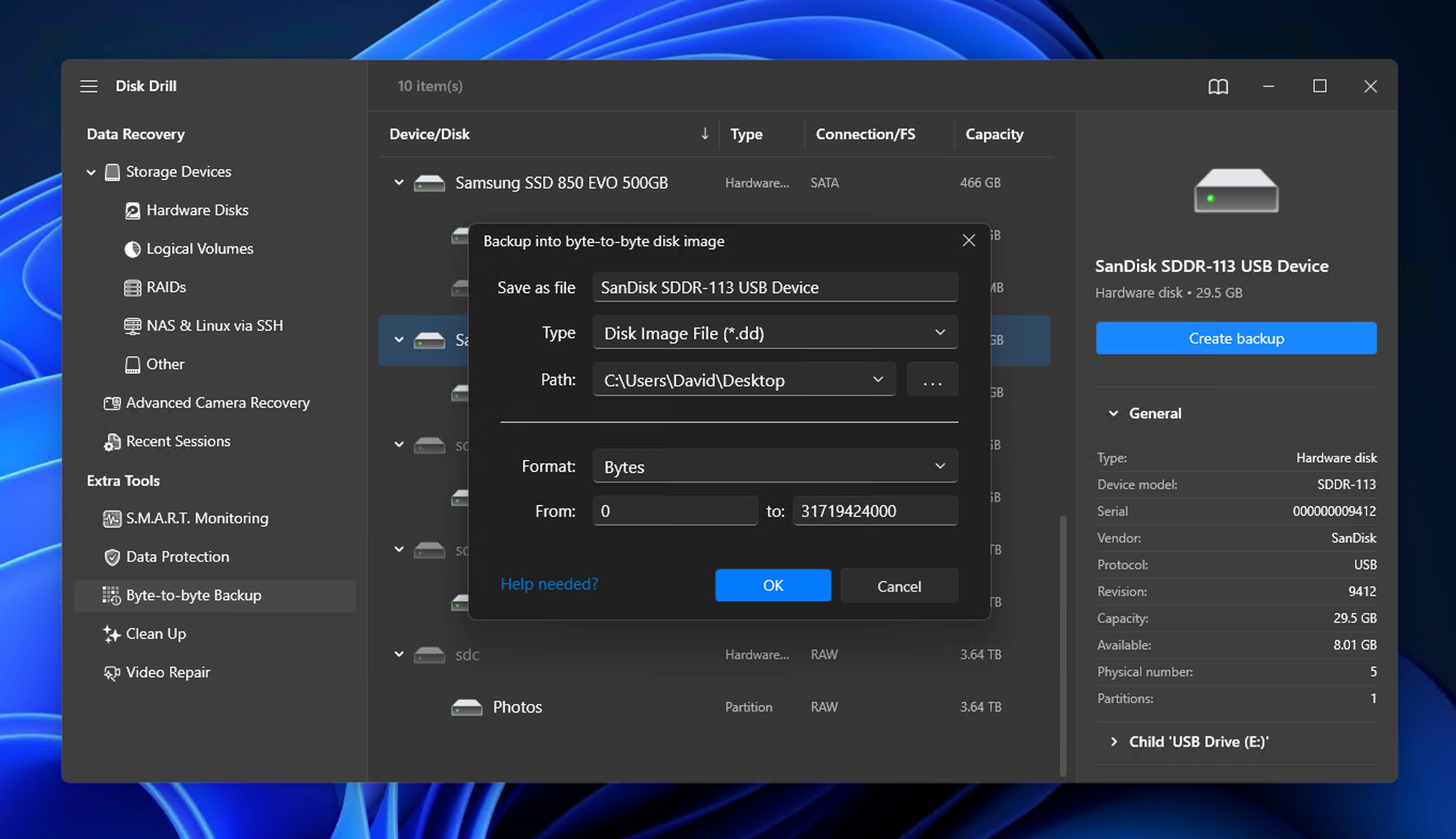Open the Path dropdown with Desktop folder
This screenshot has width=1456, height=839.
[x=744, y=380]
